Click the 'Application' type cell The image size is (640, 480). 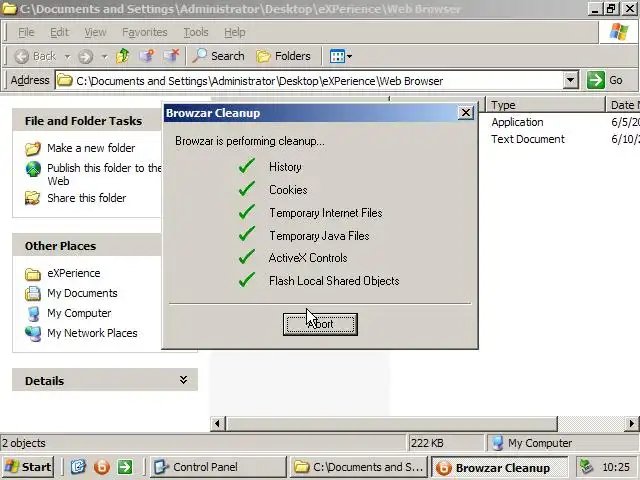[517, 122]
